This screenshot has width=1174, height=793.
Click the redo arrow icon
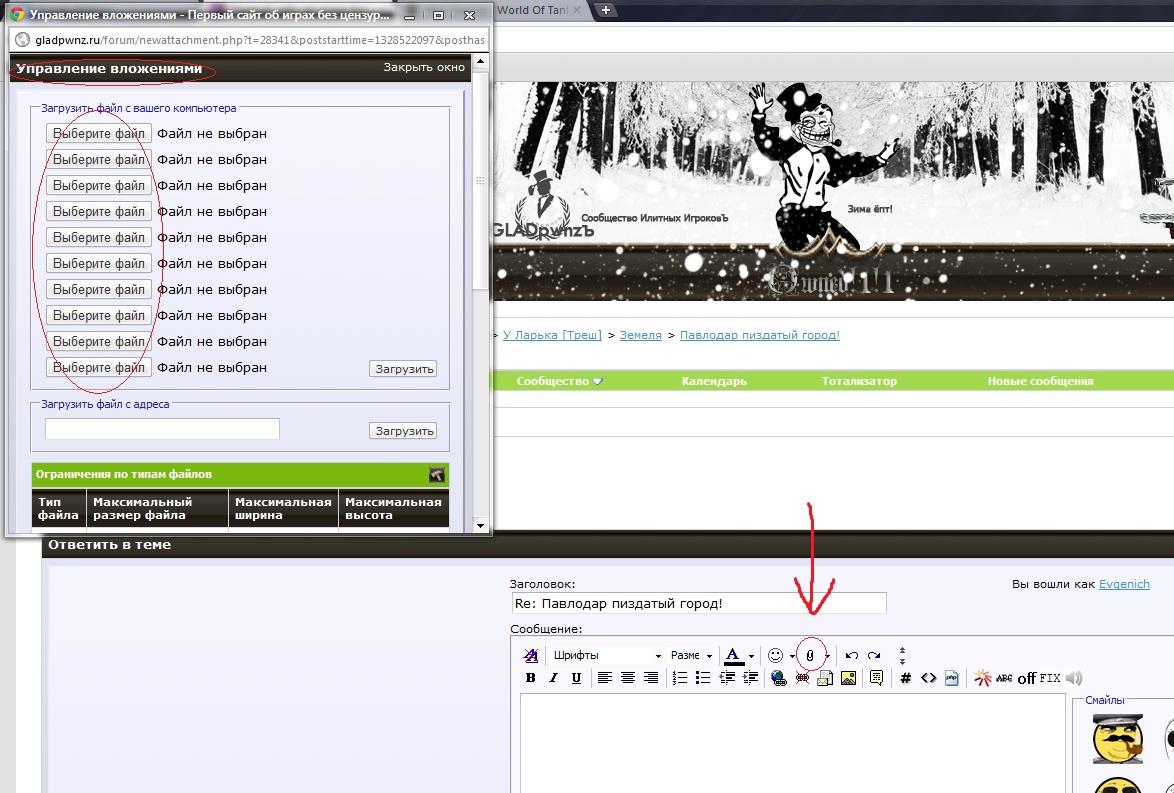(x=874, y=655)
